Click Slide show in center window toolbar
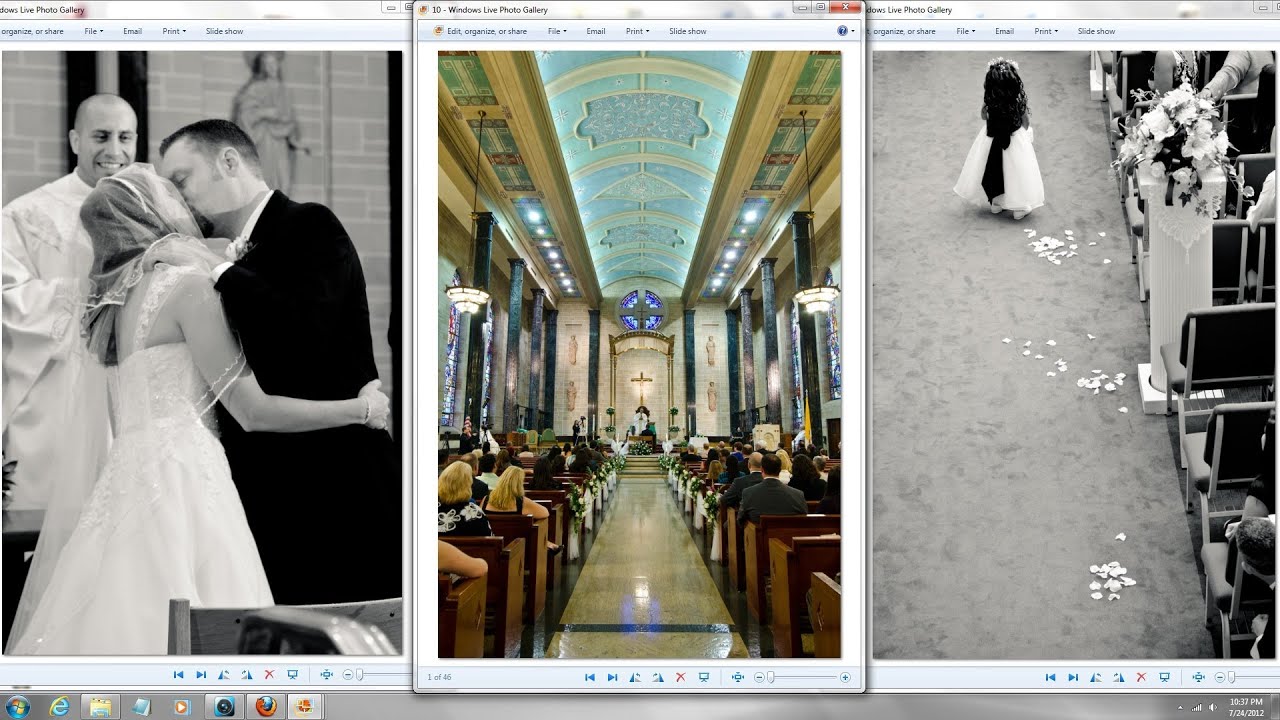 [688, 31]
